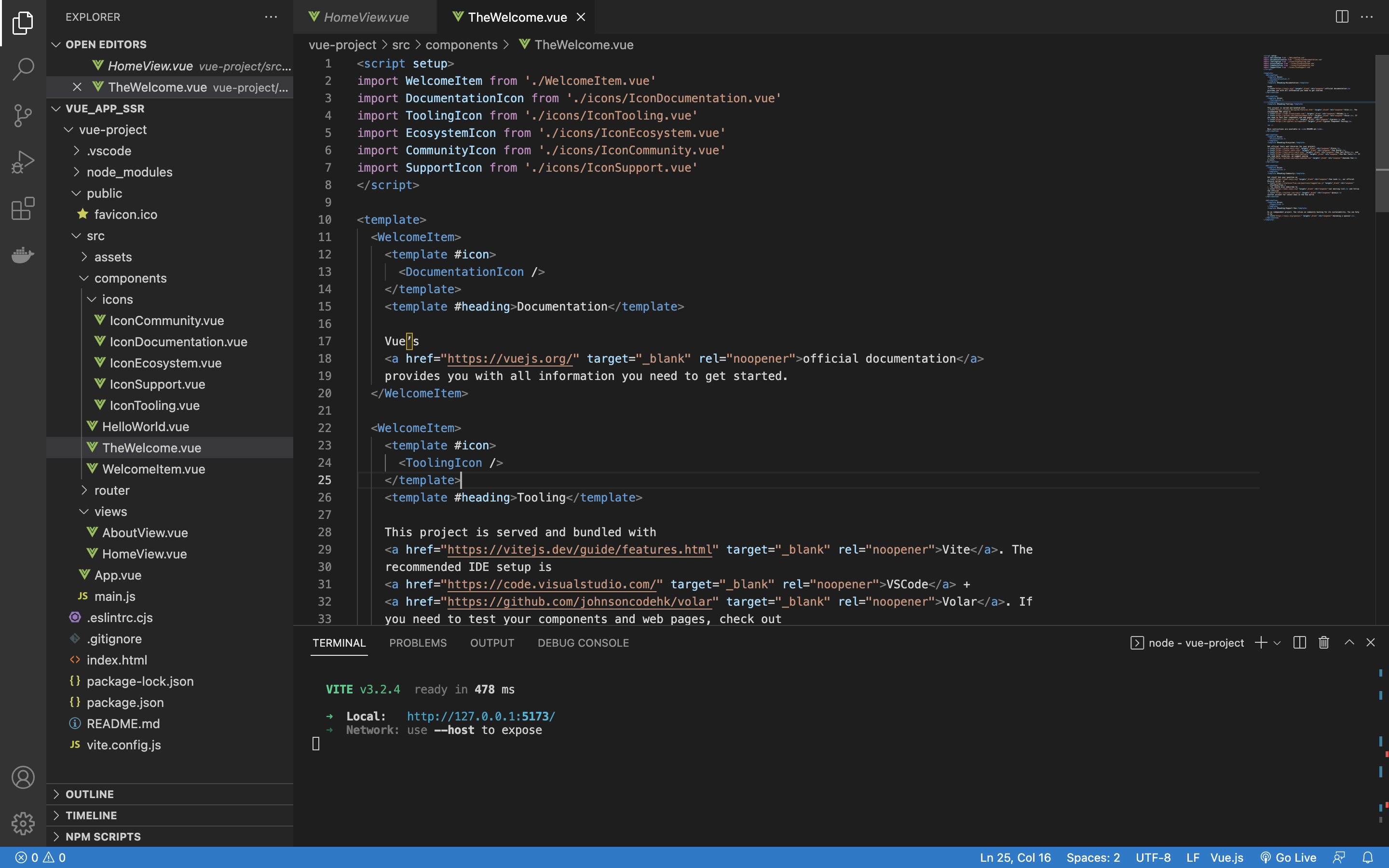
Task: Go to line via Ln 25, Col 16
Action: (x=1015, y=857)
